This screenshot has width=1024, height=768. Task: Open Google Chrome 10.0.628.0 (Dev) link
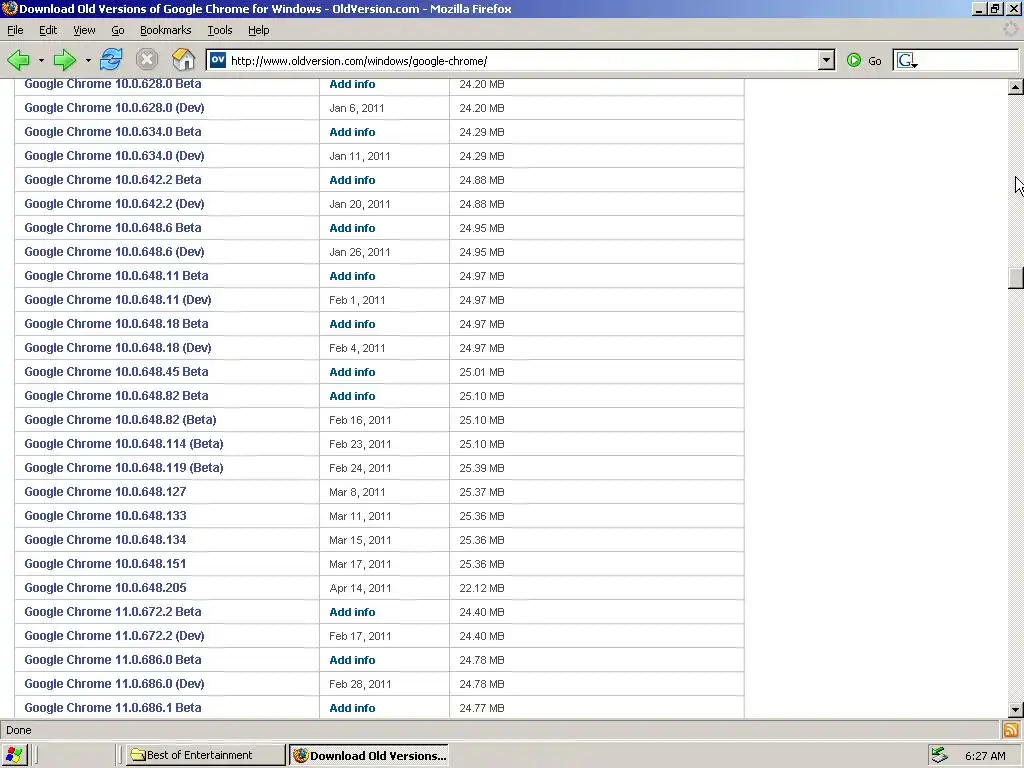coord(114,108)
